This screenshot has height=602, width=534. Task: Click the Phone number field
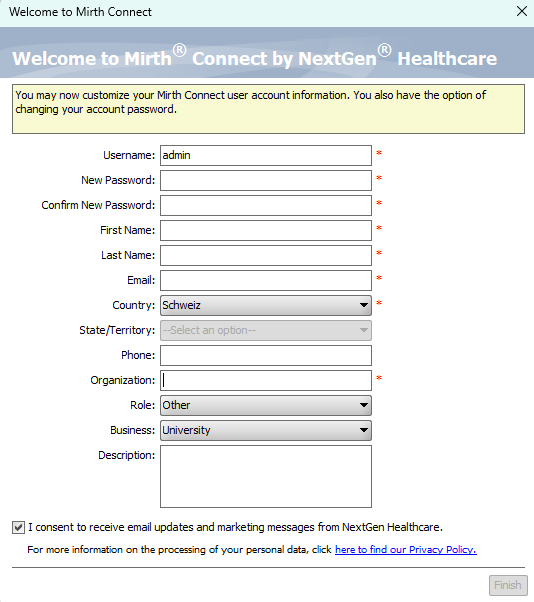[266, 355]
